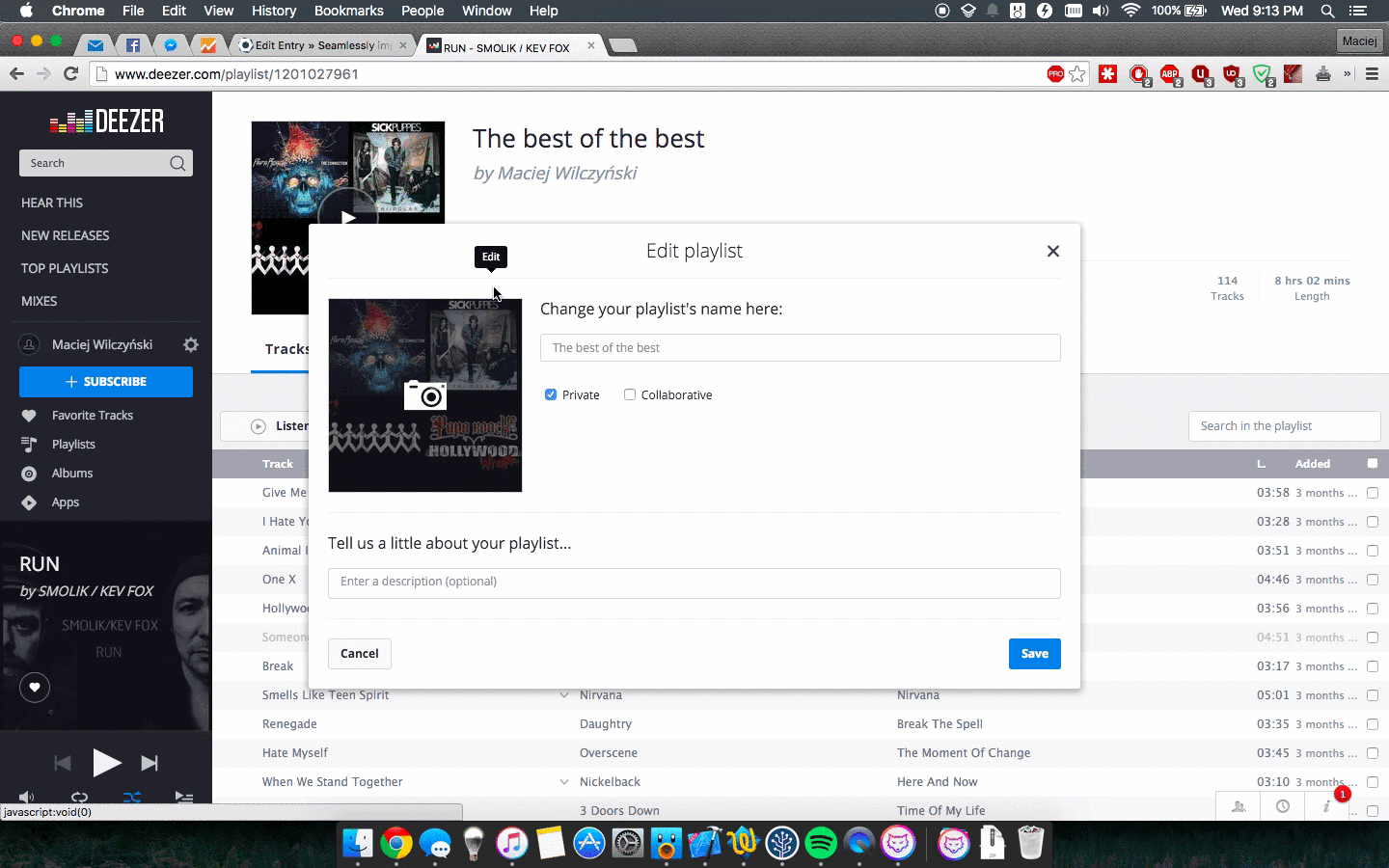Open TOP PLAYLISTS in sidebar
This screenshot has height=868, width=1389.
point(65,268)
